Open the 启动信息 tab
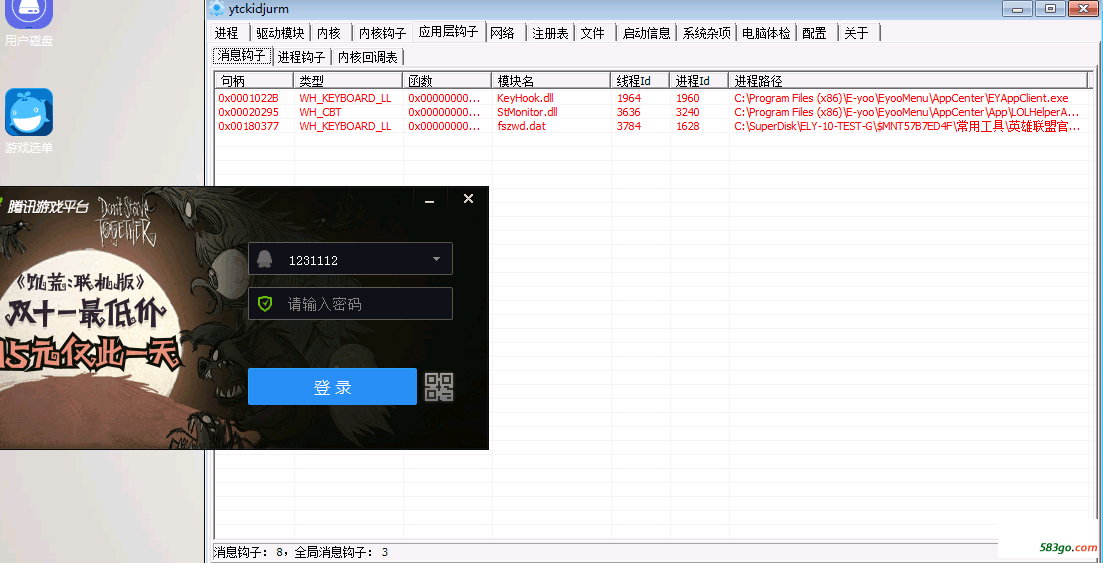The image size is (1103, 563). tap(646, 33)
